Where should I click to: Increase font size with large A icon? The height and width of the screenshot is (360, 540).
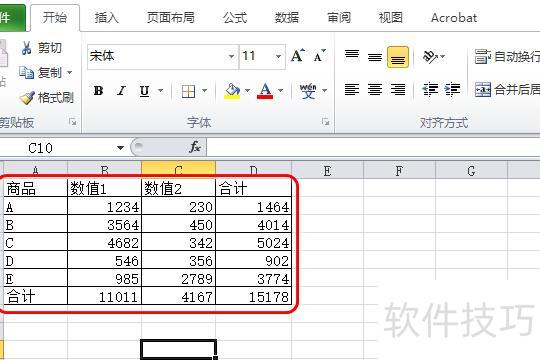(298, 55)
